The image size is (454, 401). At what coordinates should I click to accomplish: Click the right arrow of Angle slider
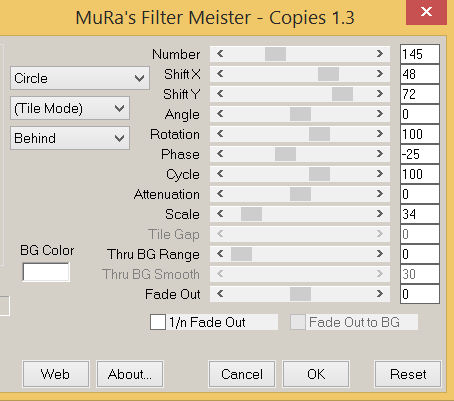pos(380,114)
